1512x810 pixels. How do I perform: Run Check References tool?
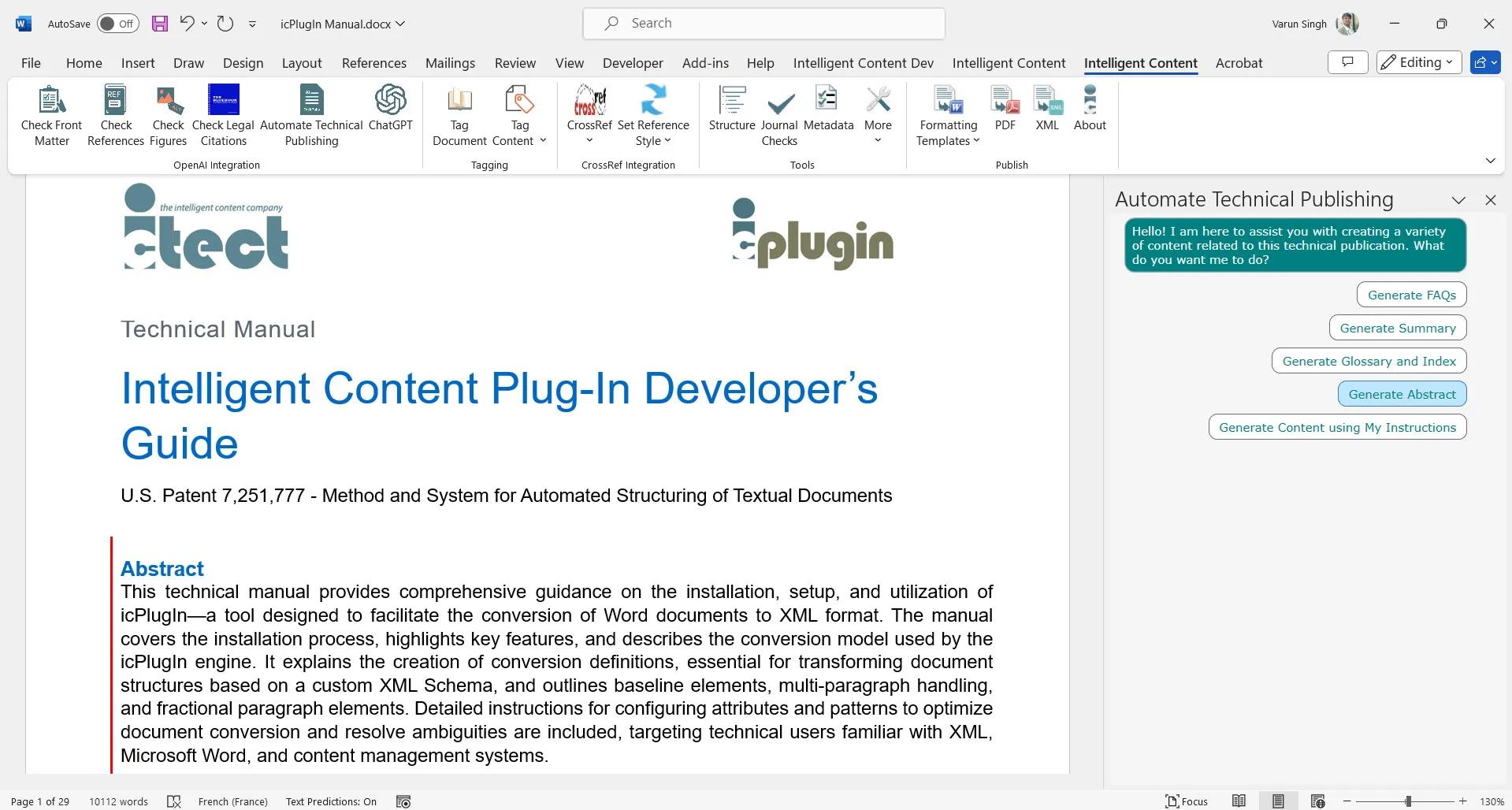116,116
